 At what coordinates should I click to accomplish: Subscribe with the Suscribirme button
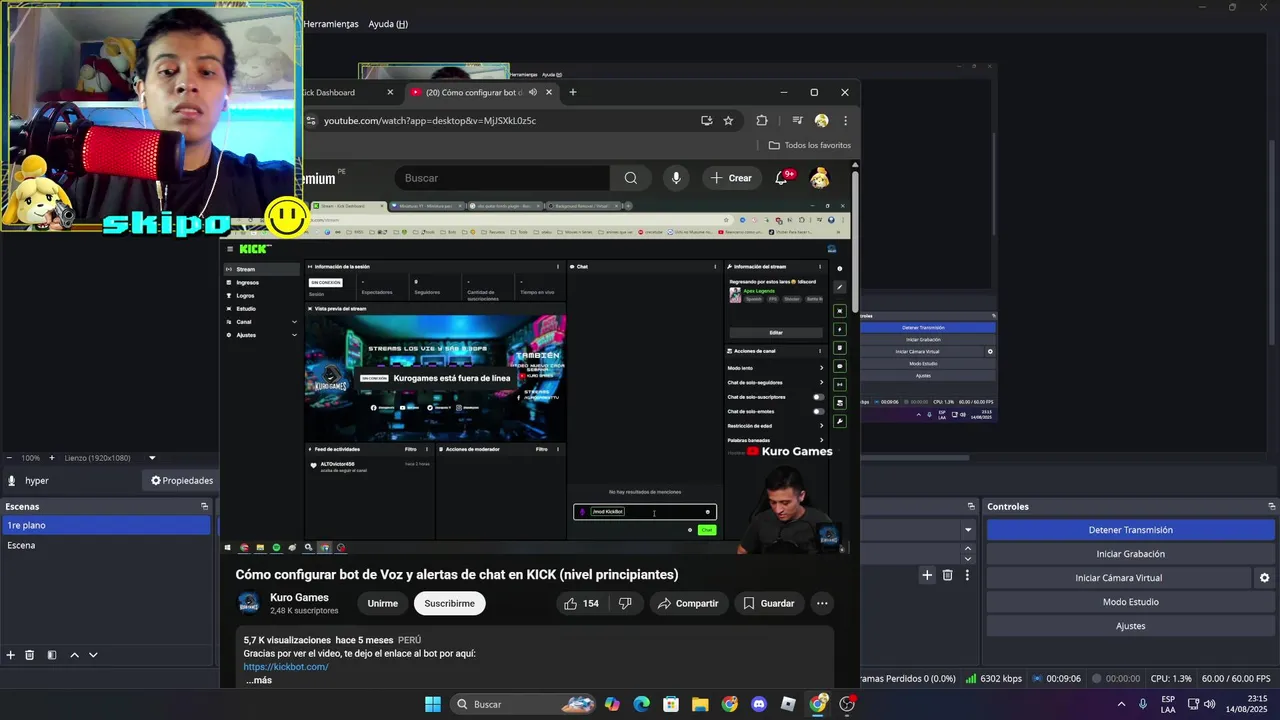click(450, 603)
